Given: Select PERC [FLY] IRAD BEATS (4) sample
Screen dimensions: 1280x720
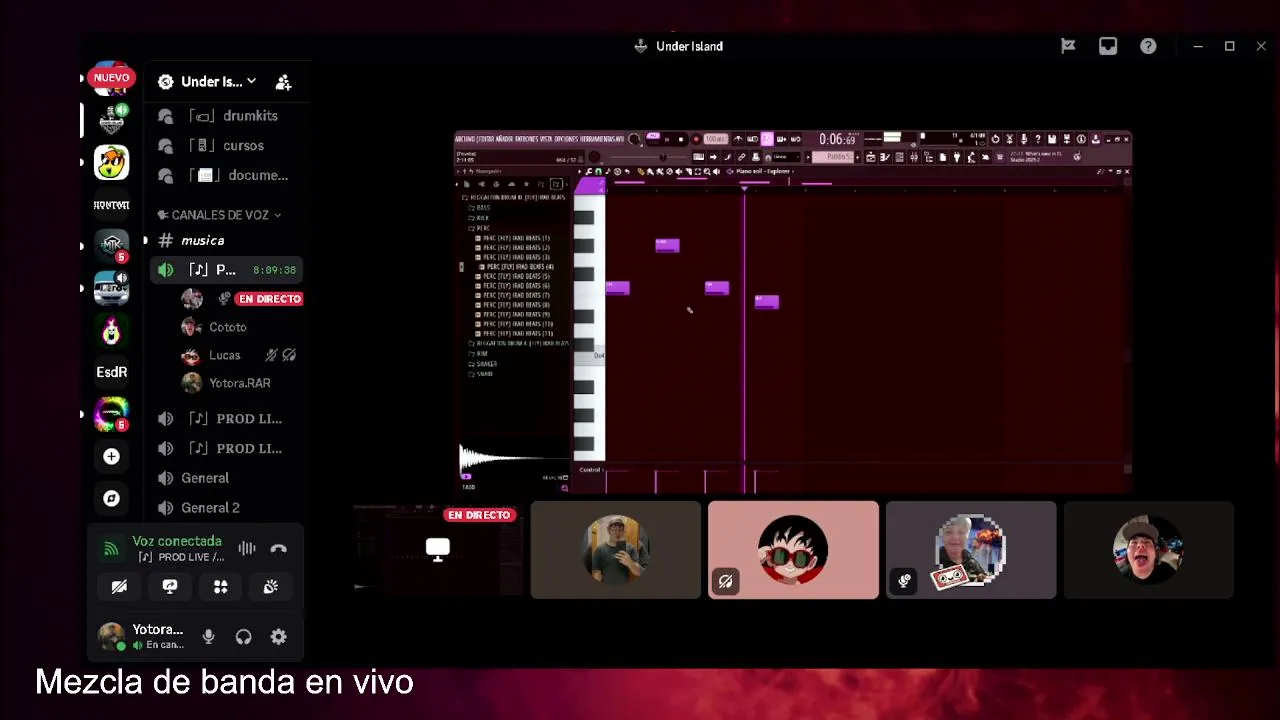Looking at the screenshot, I should point(517,267).
